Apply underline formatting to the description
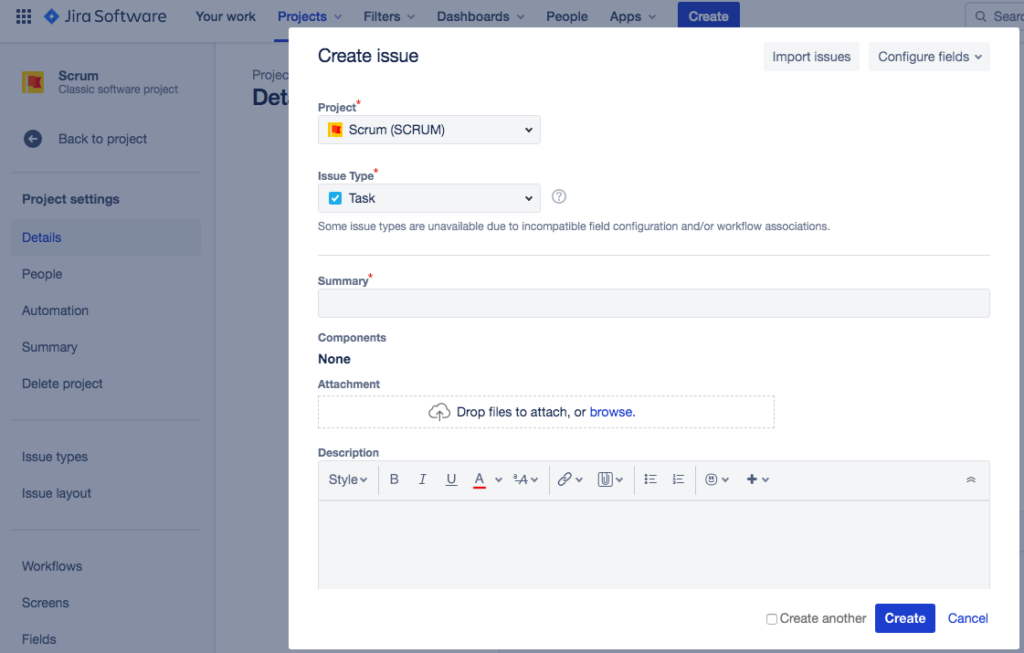 [x=451, y=479]
